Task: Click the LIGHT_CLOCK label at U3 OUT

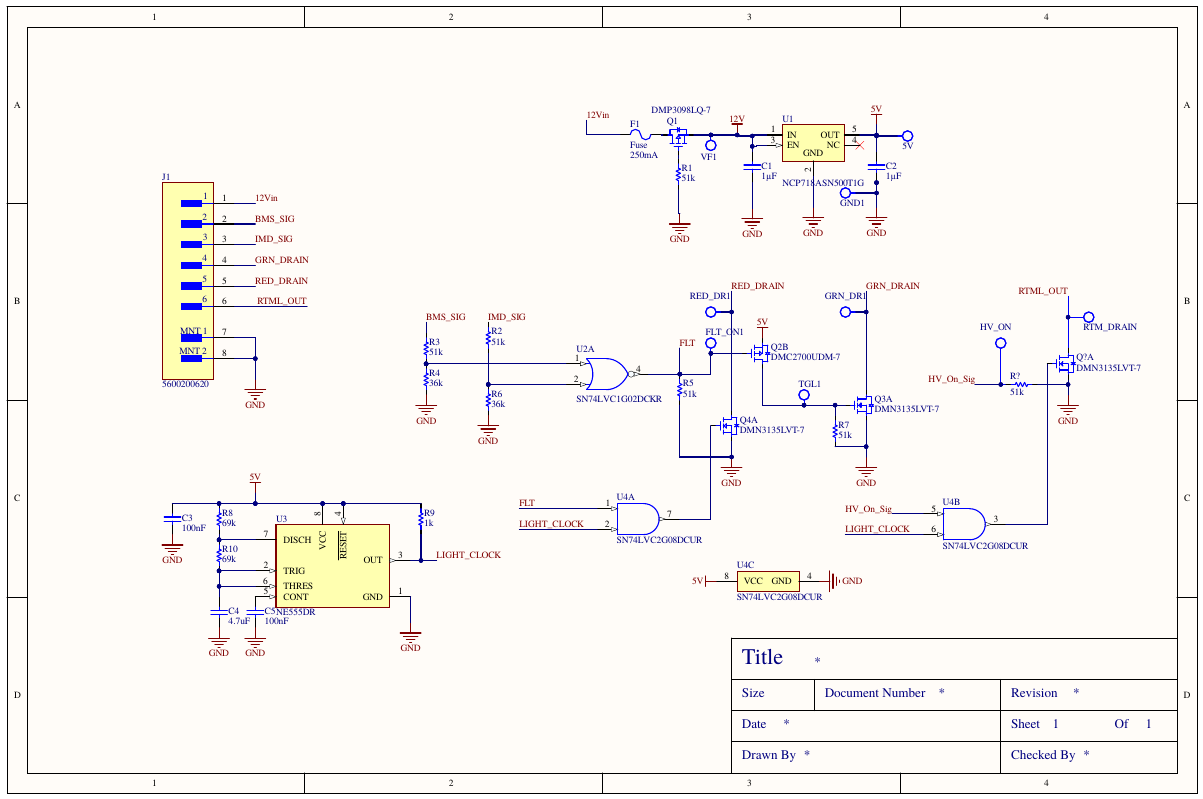Action: click(468, 555)
